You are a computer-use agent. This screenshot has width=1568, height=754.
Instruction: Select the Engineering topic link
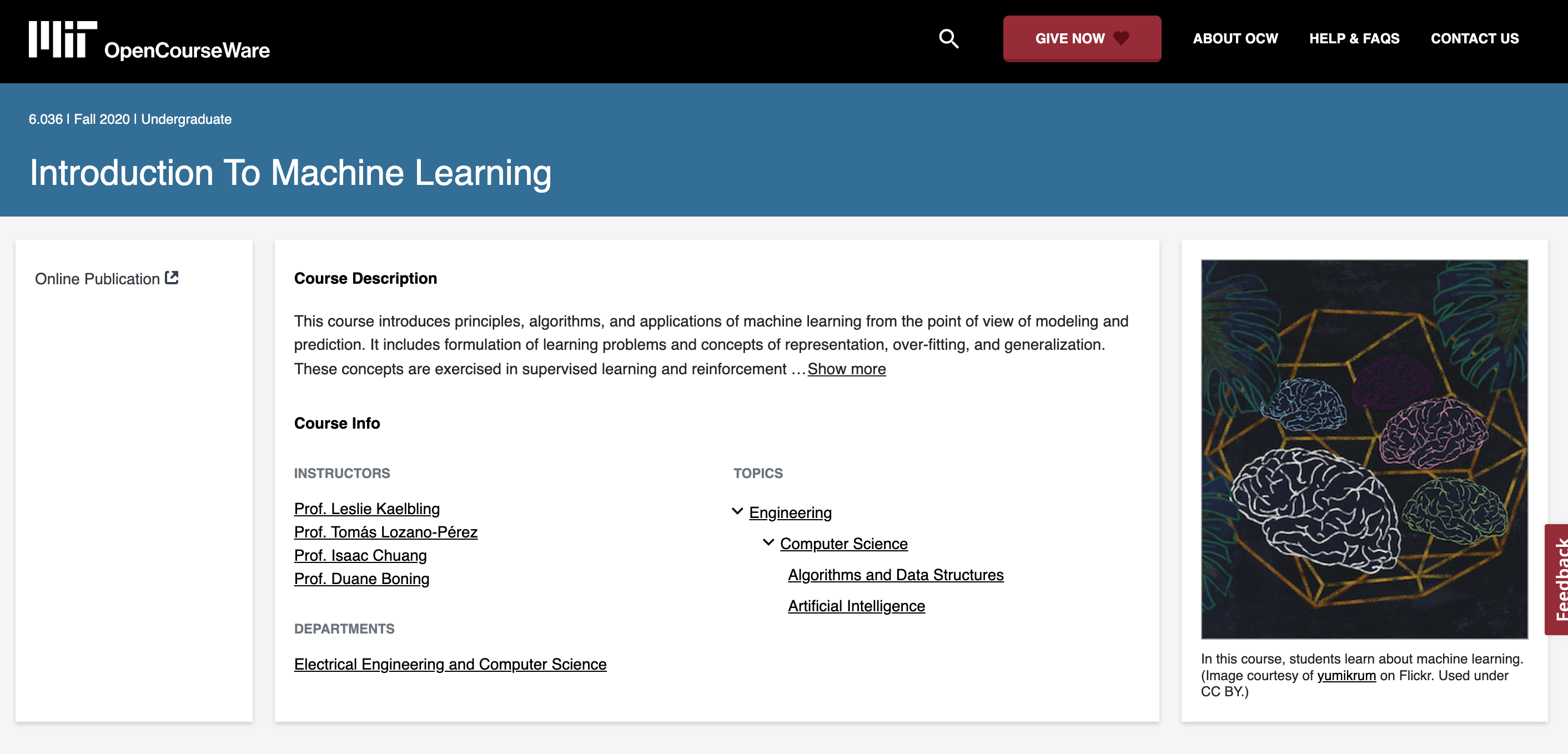790,512
